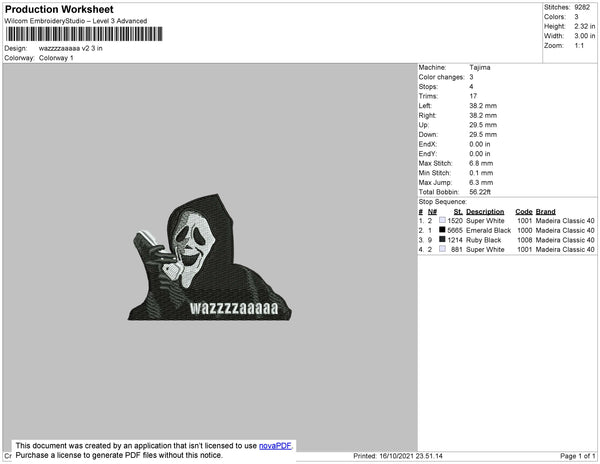Viewport: 600px width, 464px height.
Task: Click the Height value '2.32 in'
Action: click(x=585, y=26)
